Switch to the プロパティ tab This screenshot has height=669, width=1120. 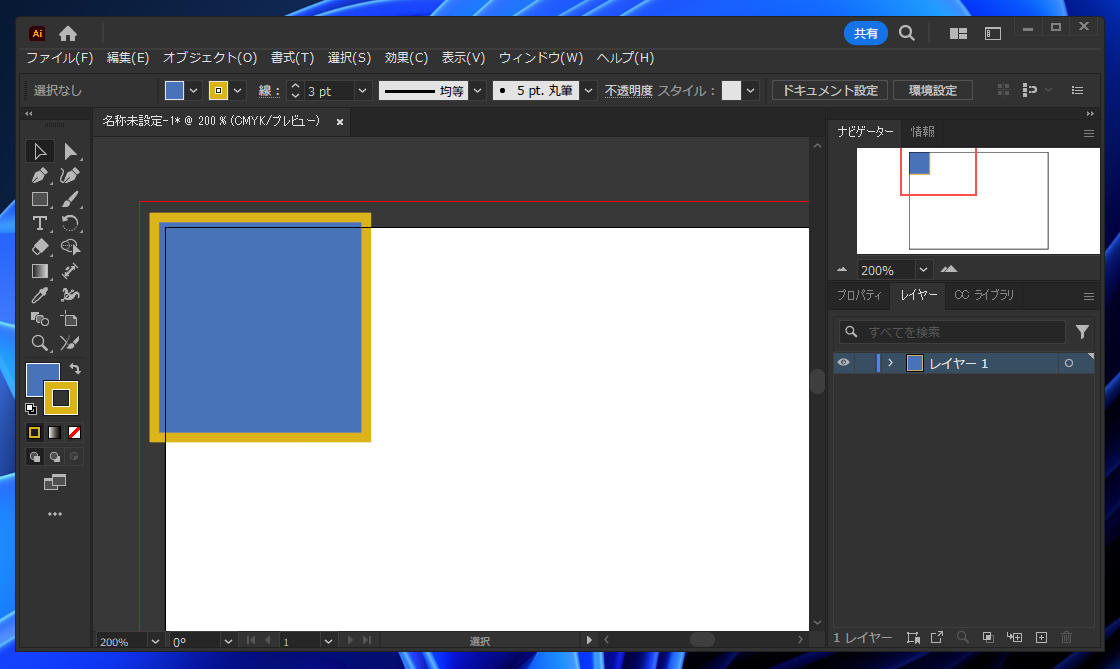pyautogui.click(x=860, y=295)
